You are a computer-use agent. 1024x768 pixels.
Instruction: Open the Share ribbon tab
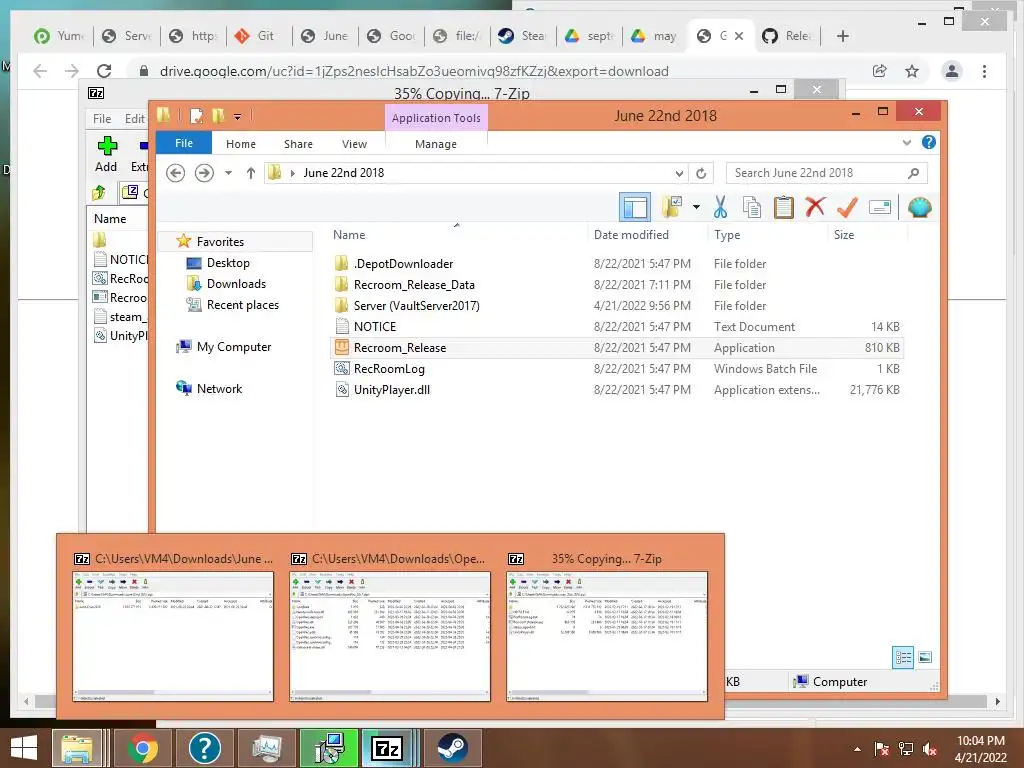(x=298, y=144)
